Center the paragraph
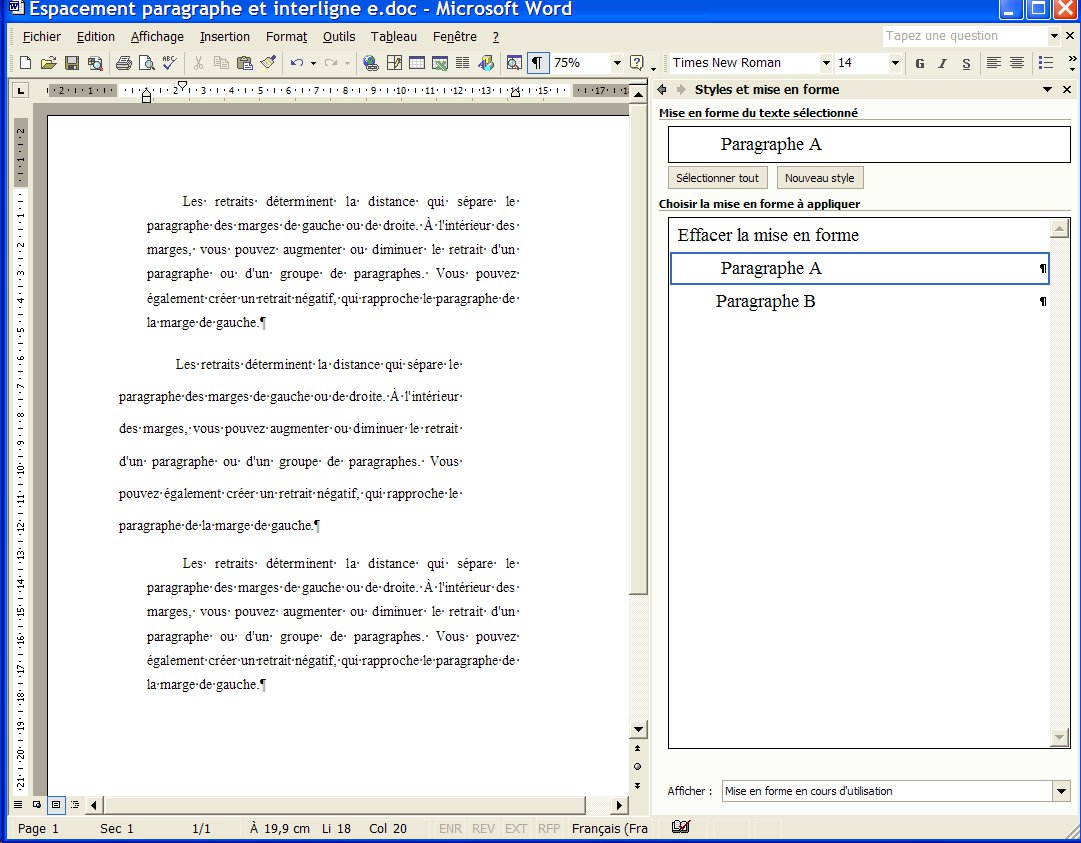 click(1017, 63)
